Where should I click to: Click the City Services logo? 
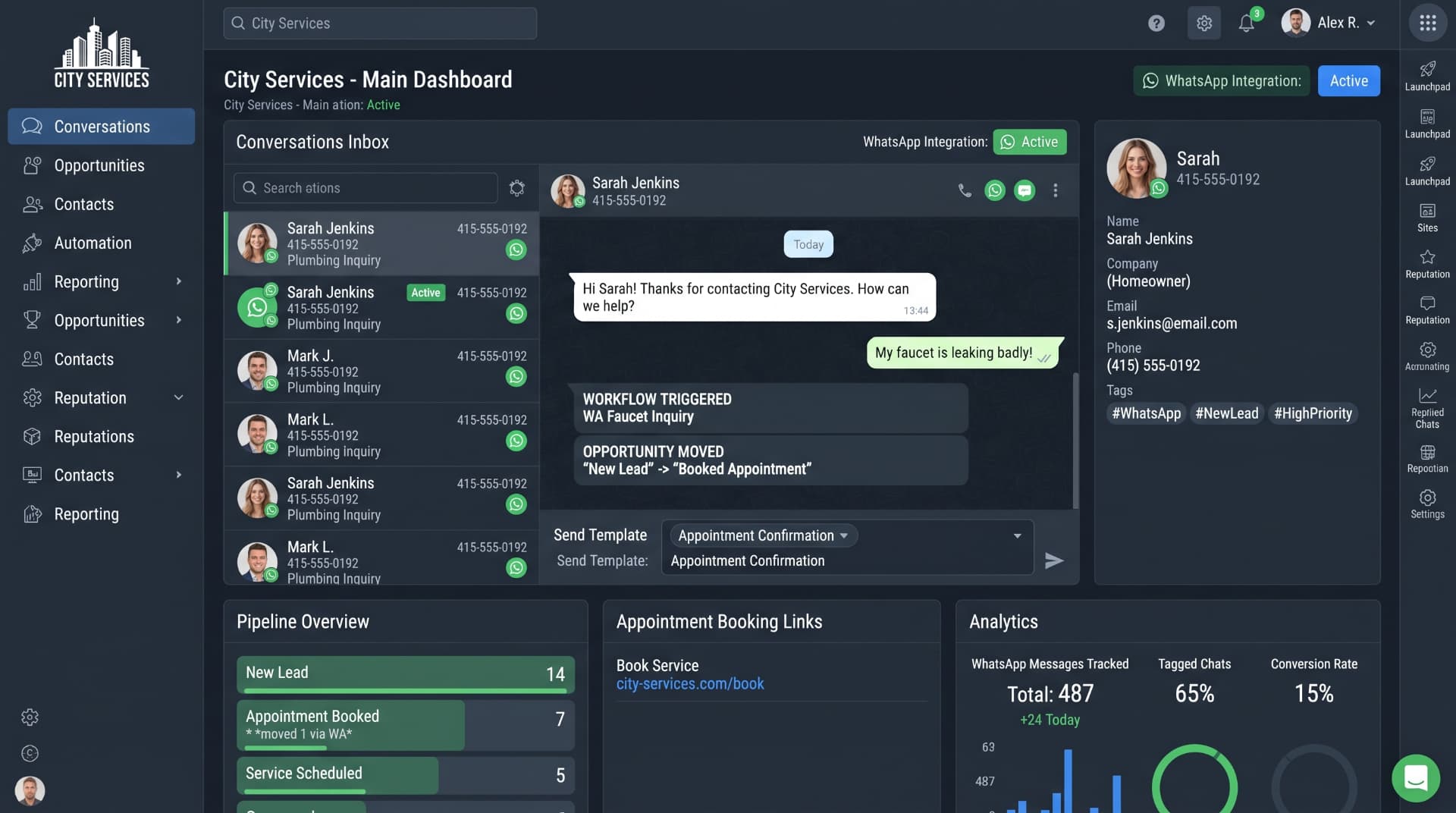click(x=102, y=53)
